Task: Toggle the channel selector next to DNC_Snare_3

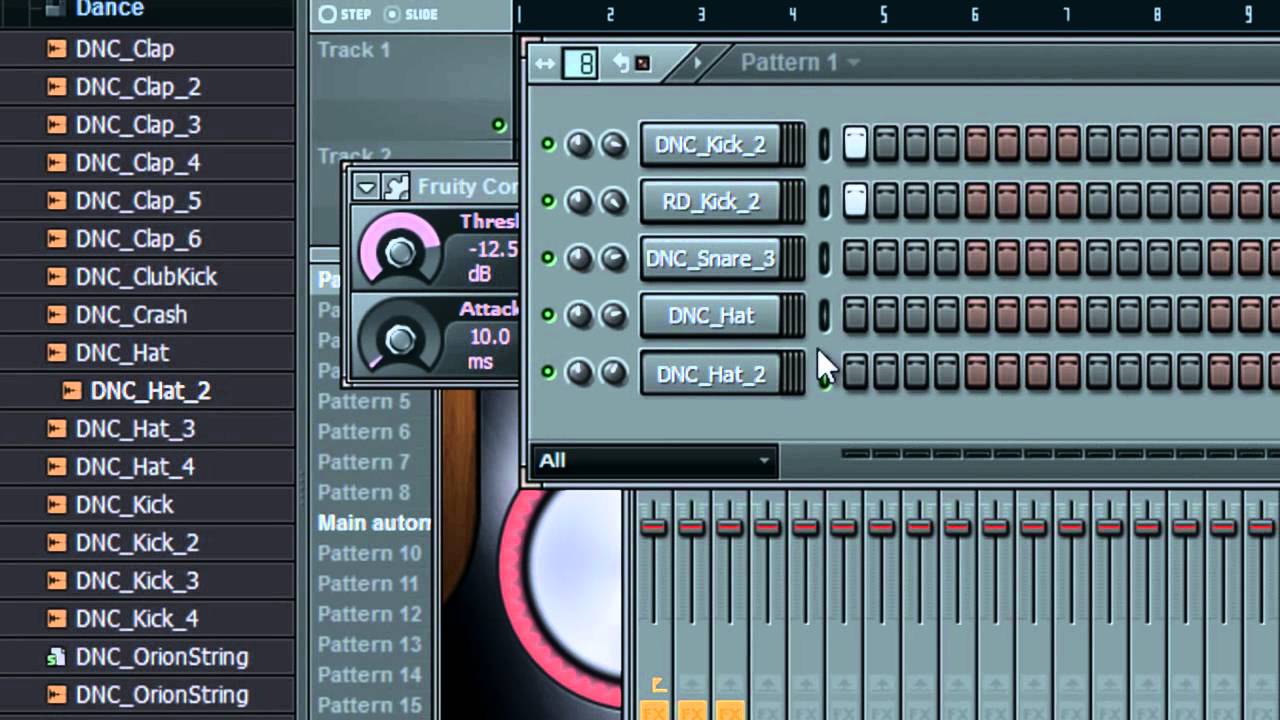Action: pos(824,259)
